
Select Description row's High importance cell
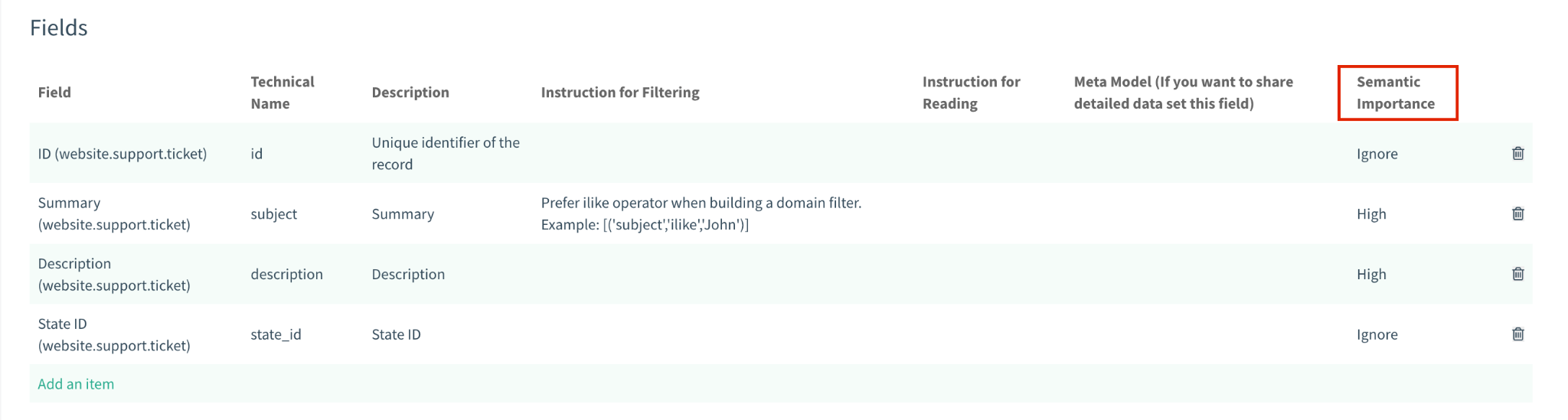[x=1371, y=275]
